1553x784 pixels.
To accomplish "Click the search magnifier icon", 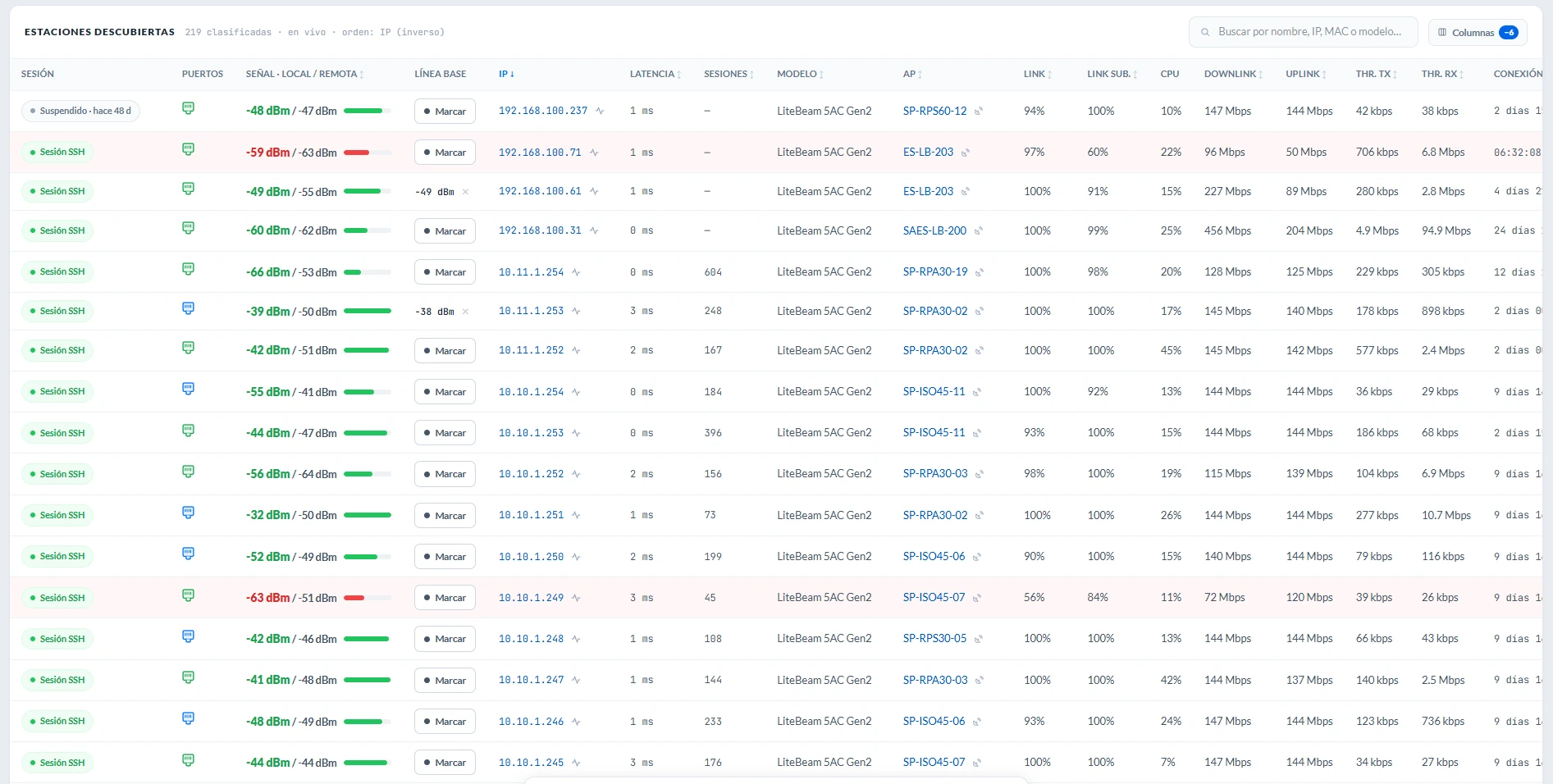I will [x=1205, y=33].
